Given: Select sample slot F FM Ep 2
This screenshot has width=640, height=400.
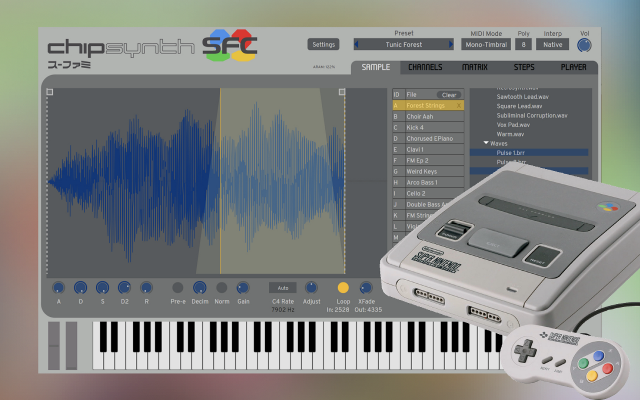Looking at the screenshot, I should (428, 161).
